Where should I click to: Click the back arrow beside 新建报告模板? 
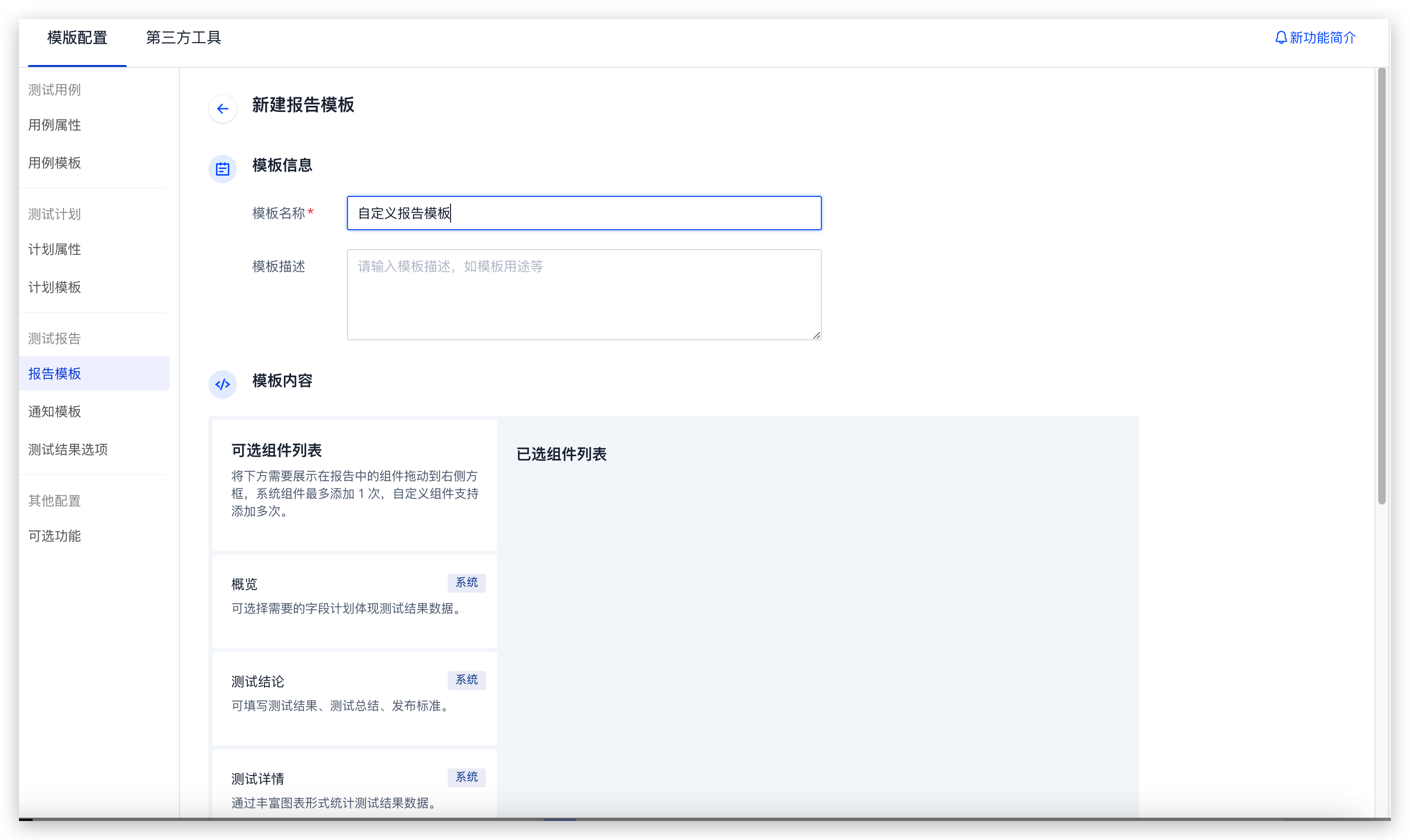(x=223, y=109)
